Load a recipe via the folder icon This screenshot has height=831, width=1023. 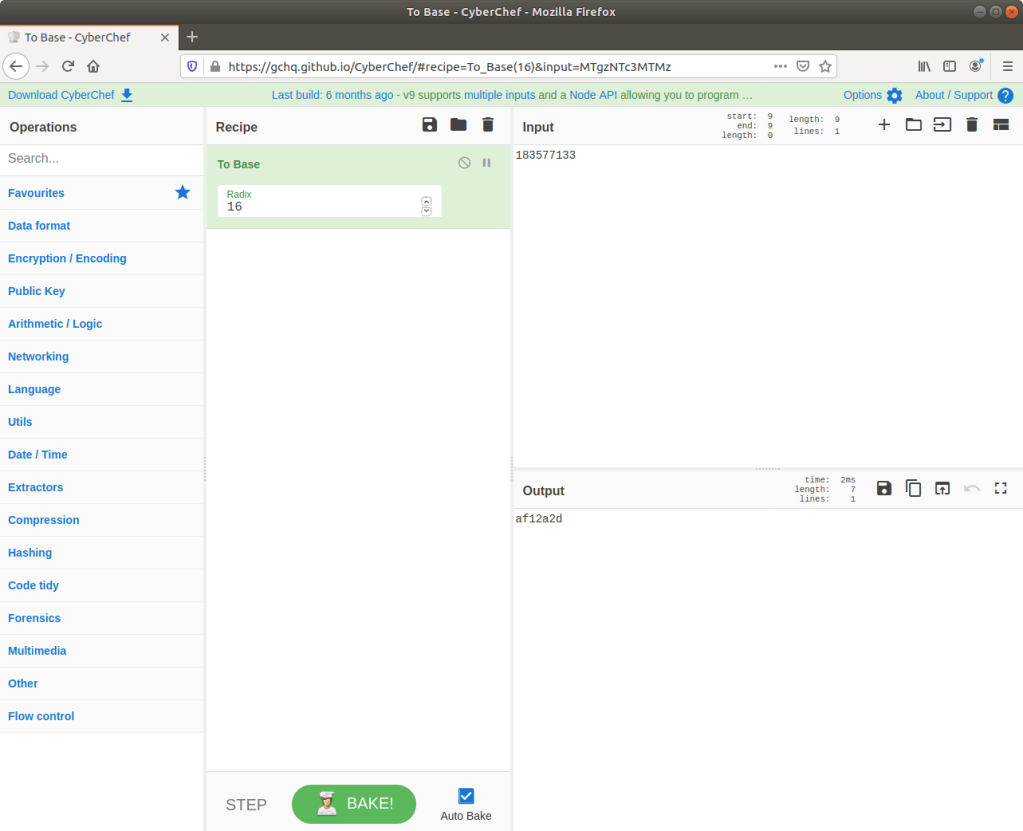pos(458,125)
